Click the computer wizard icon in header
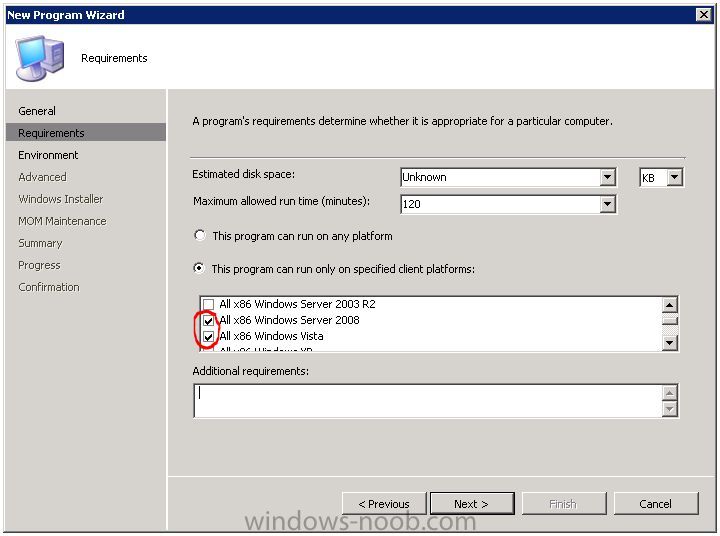The image size is (720, 536). point(39,58)
